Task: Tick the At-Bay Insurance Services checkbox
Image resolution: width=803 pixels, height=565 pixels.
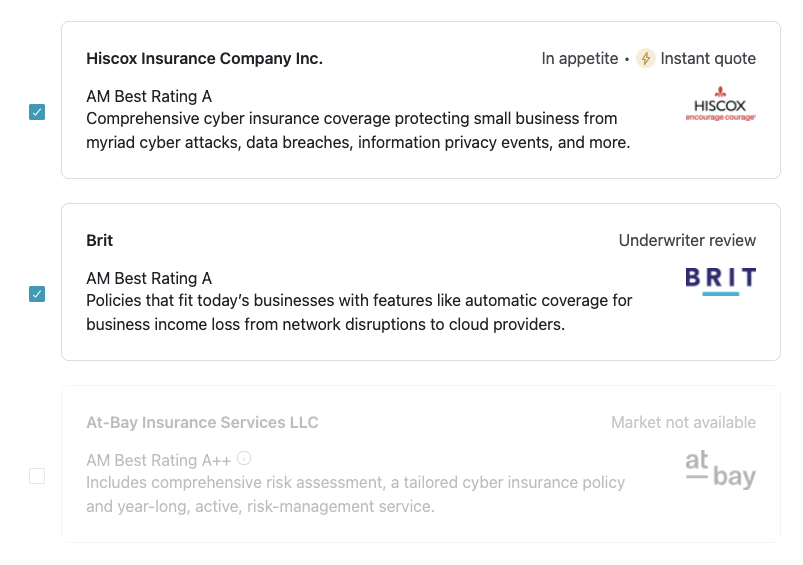Action: 37,476
